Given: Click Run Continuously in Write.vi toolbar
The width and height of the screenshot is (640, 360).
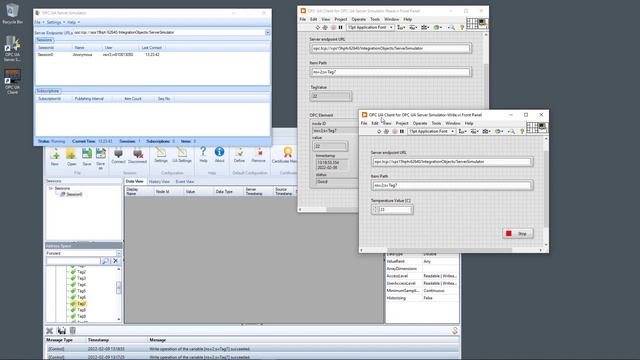Looking at the screenshot, I should tap(387, 131).
